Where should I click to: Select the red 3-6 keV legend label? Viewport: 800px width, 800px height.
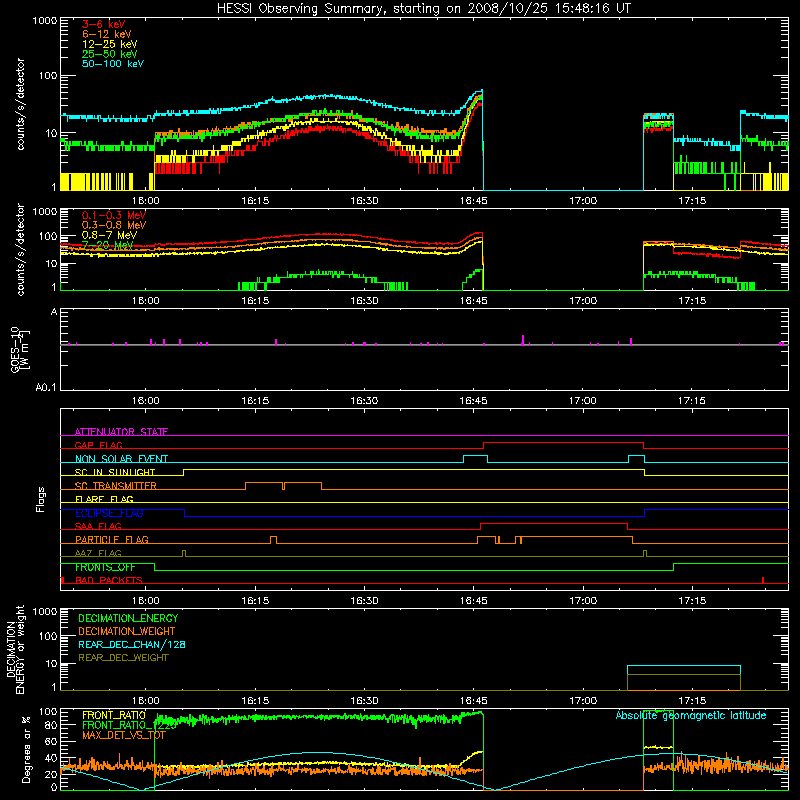point(103,24)
